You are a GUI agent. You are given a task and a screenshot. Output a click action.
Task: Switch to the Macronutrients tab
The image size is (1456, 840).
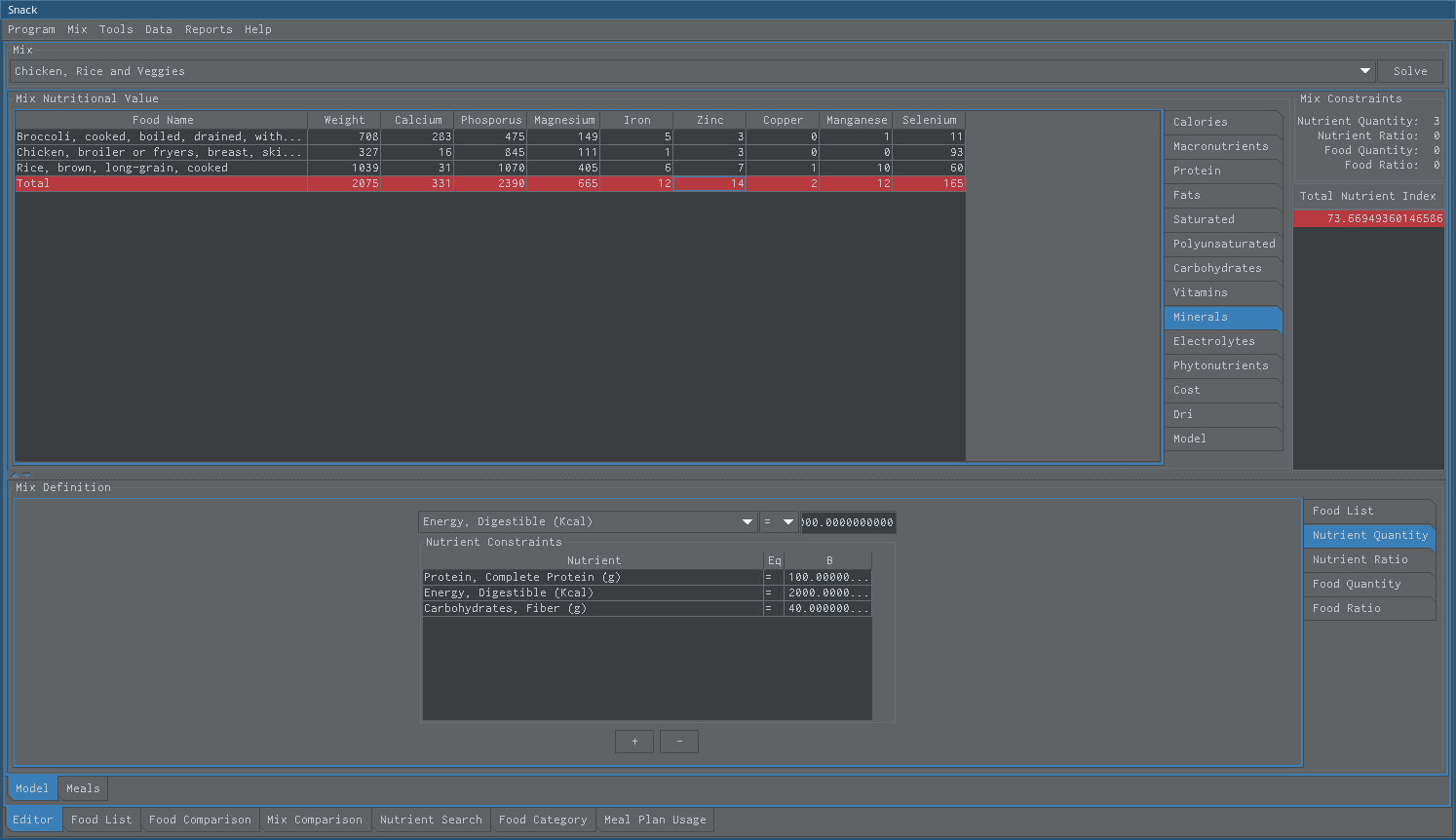1223,146
